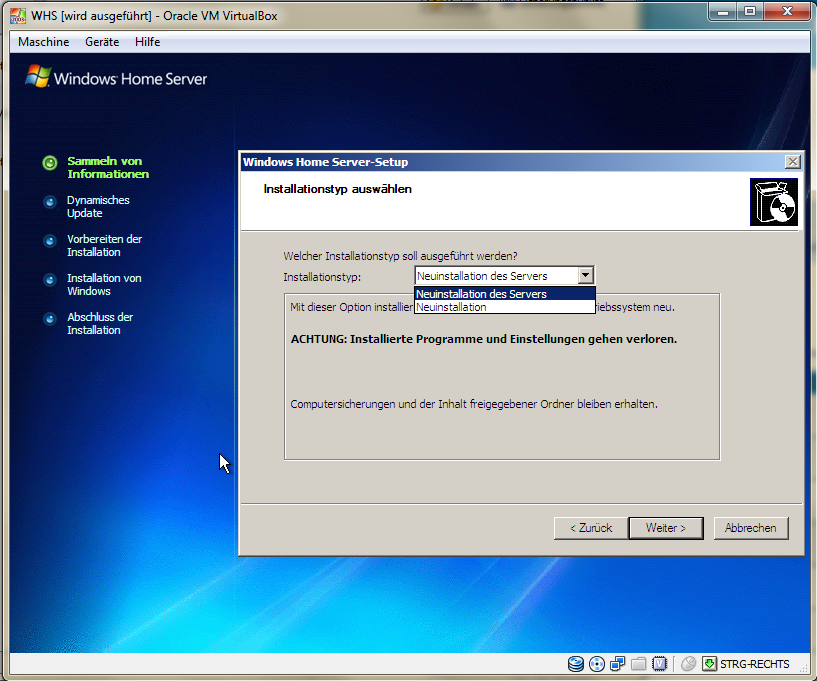817x681 pixels.
Task: Open the Maschine menu
Action: [43, 42]
